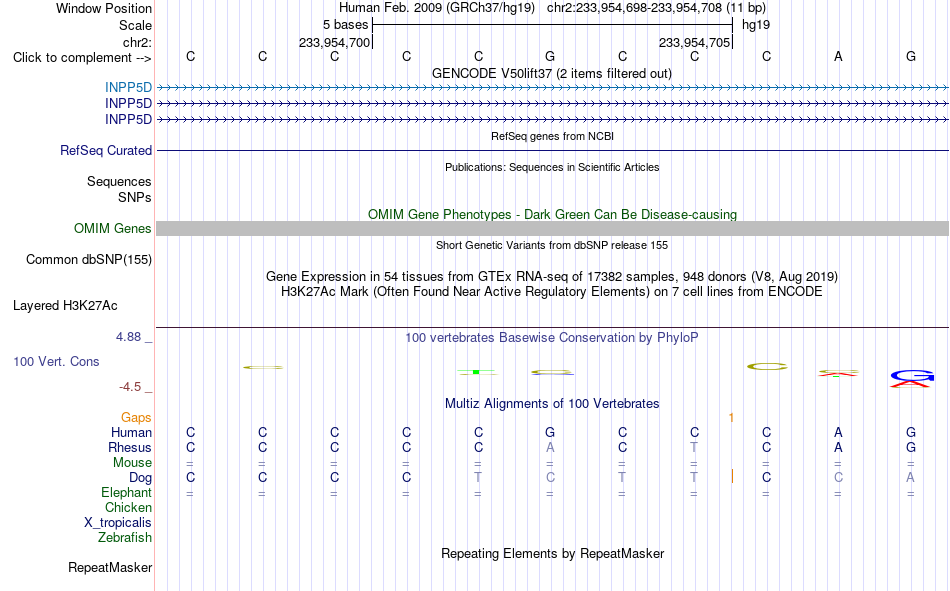The image size is (950, 591).
Task: Click the large blue G PhyloP logo
Action: coord(911,376)
